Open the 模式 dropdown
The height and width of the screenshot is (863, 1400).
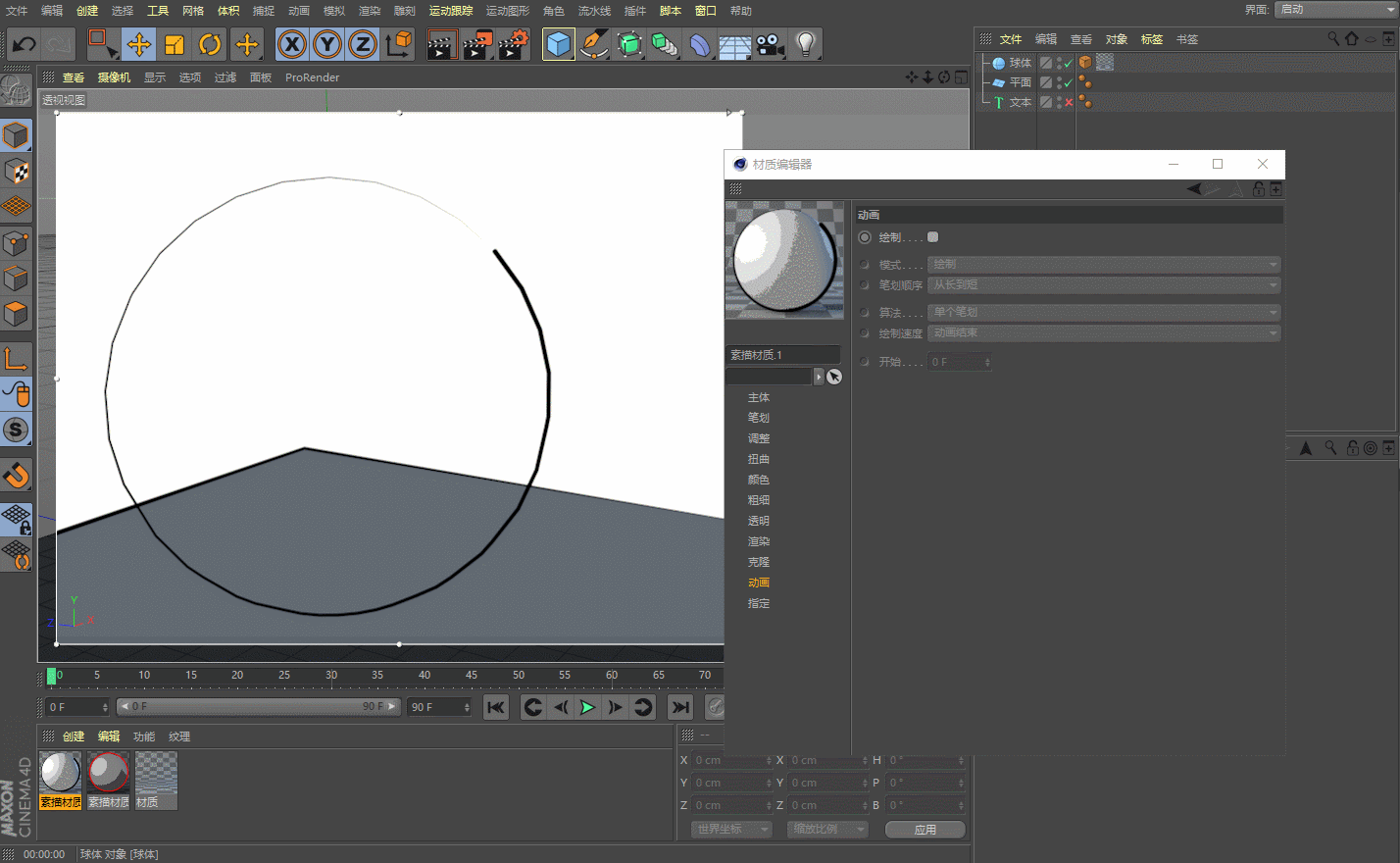[1104, 265]
